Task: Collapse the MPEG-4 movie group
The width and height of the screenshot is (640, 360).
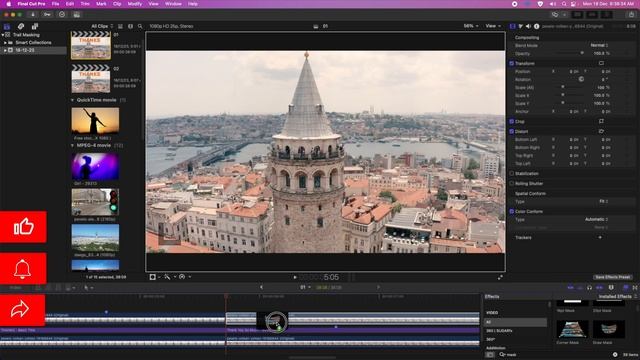Action: tap(73, 145)
